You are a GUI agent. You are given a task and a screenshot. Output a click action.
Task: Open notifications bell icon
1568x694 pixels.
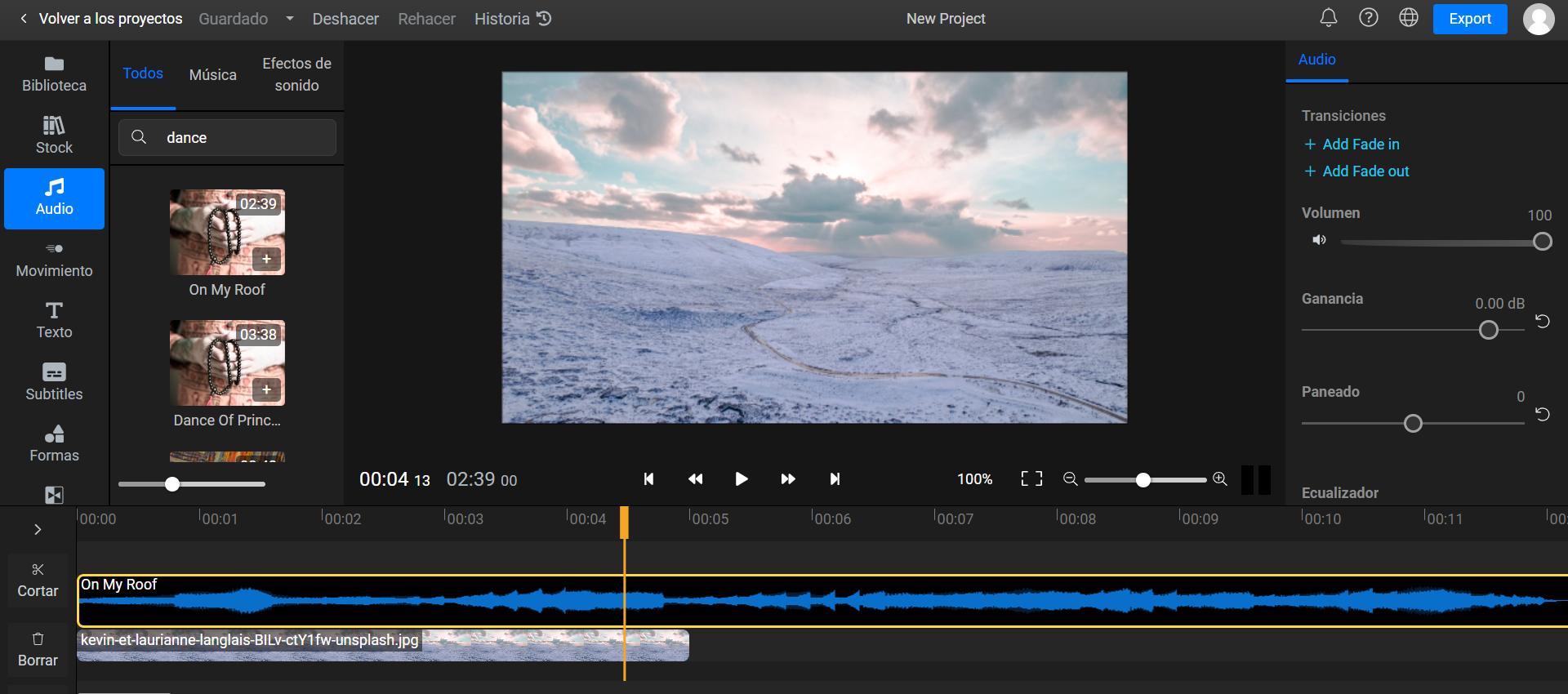tap(1329, 18)
